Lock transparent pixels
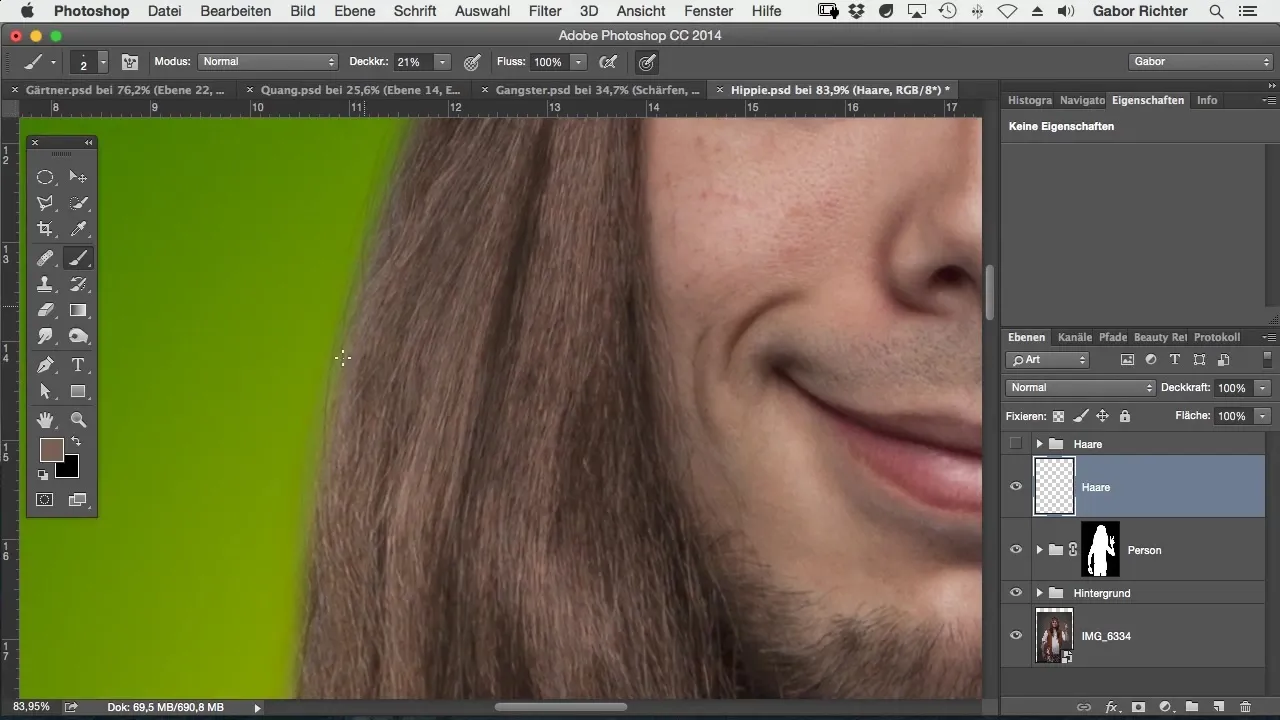1280x720 pixels. pos(1059,416)
